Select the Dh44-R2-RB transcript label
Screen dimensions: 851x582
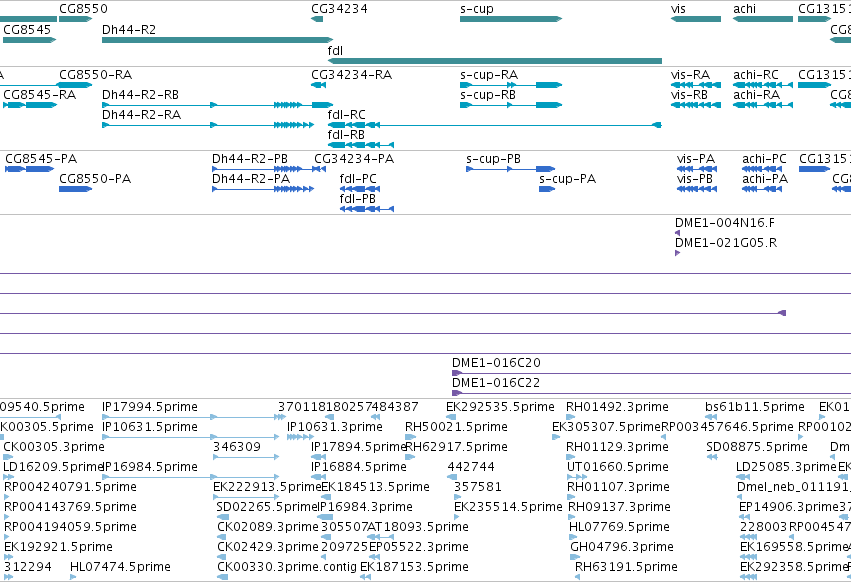141,95
